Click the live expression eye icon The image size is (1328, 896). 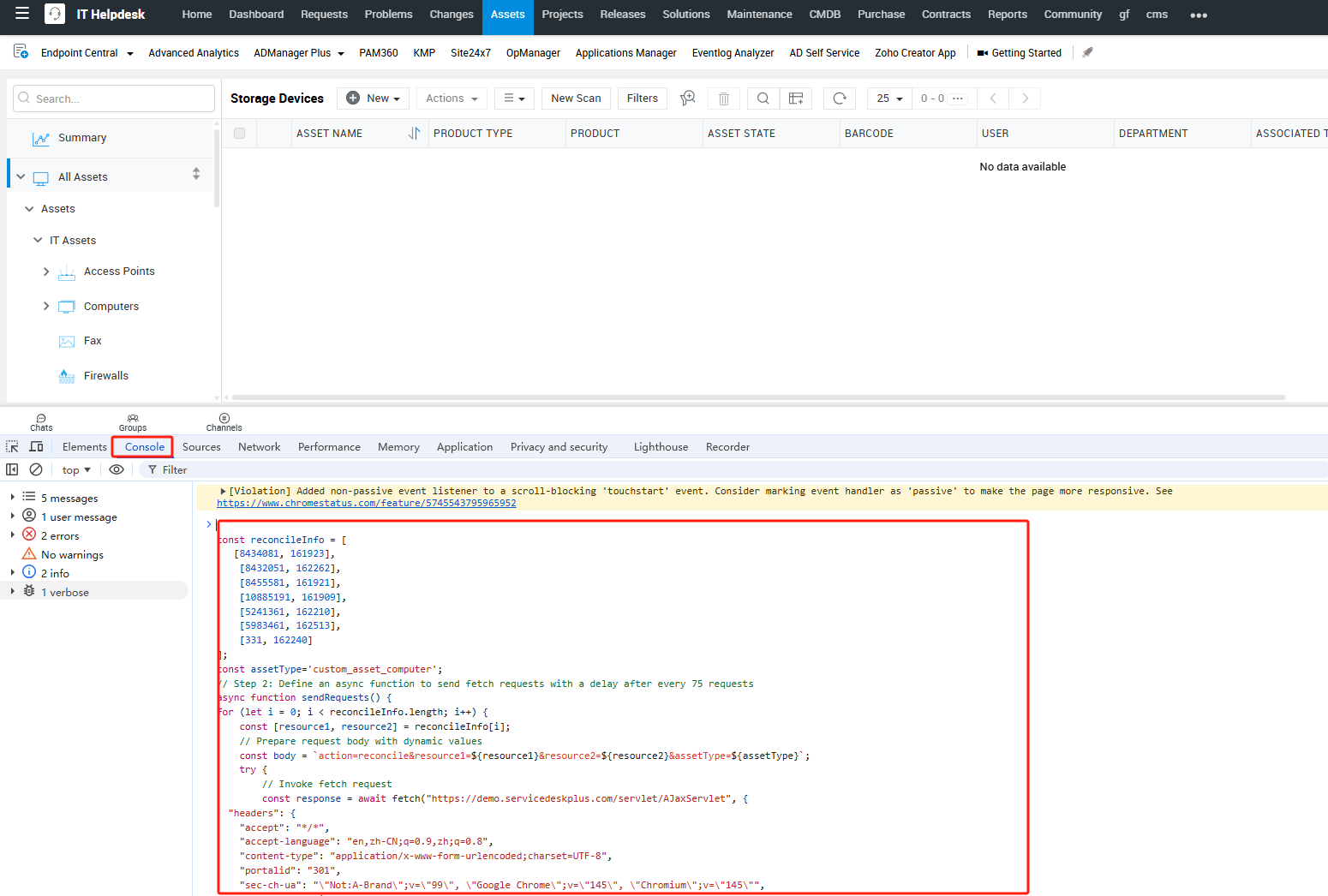point(117,469)
